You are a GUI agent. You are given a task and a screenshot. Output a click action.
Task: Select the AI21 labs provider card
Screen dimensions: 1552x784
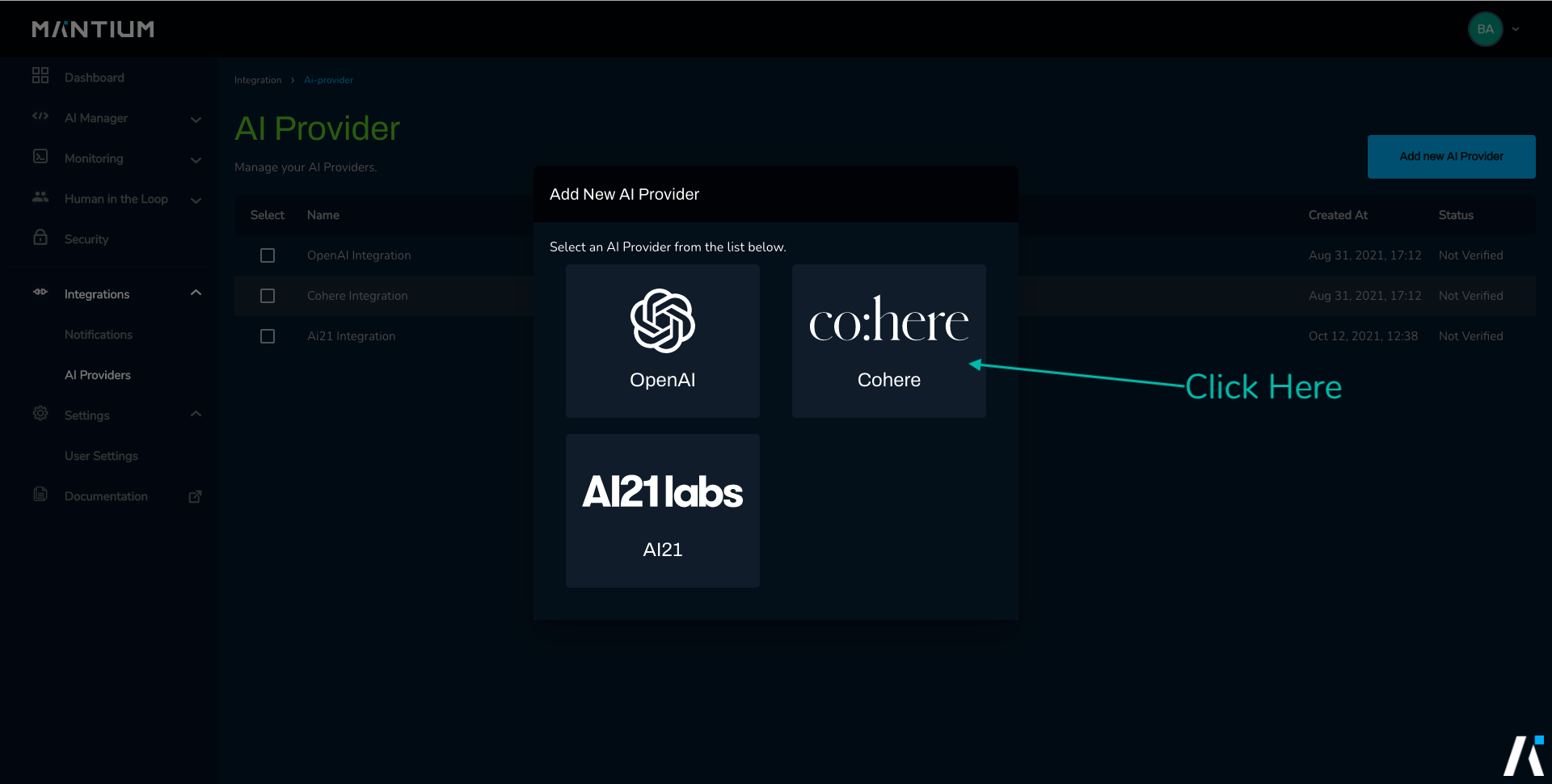point(663,511)
